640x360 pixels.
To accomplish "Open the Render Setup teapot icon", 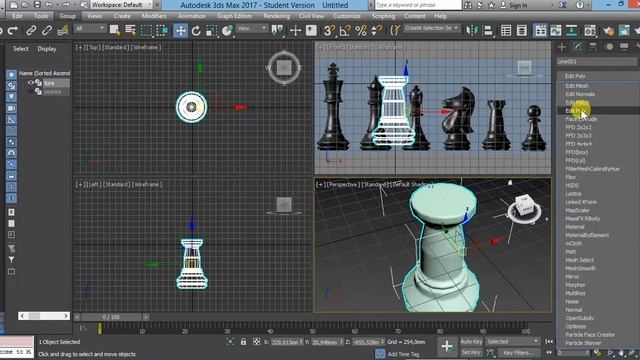I will 609,31.
